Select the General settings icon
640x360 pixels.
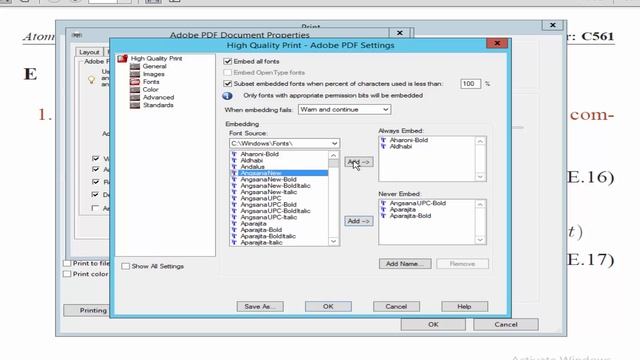[135, 67]
